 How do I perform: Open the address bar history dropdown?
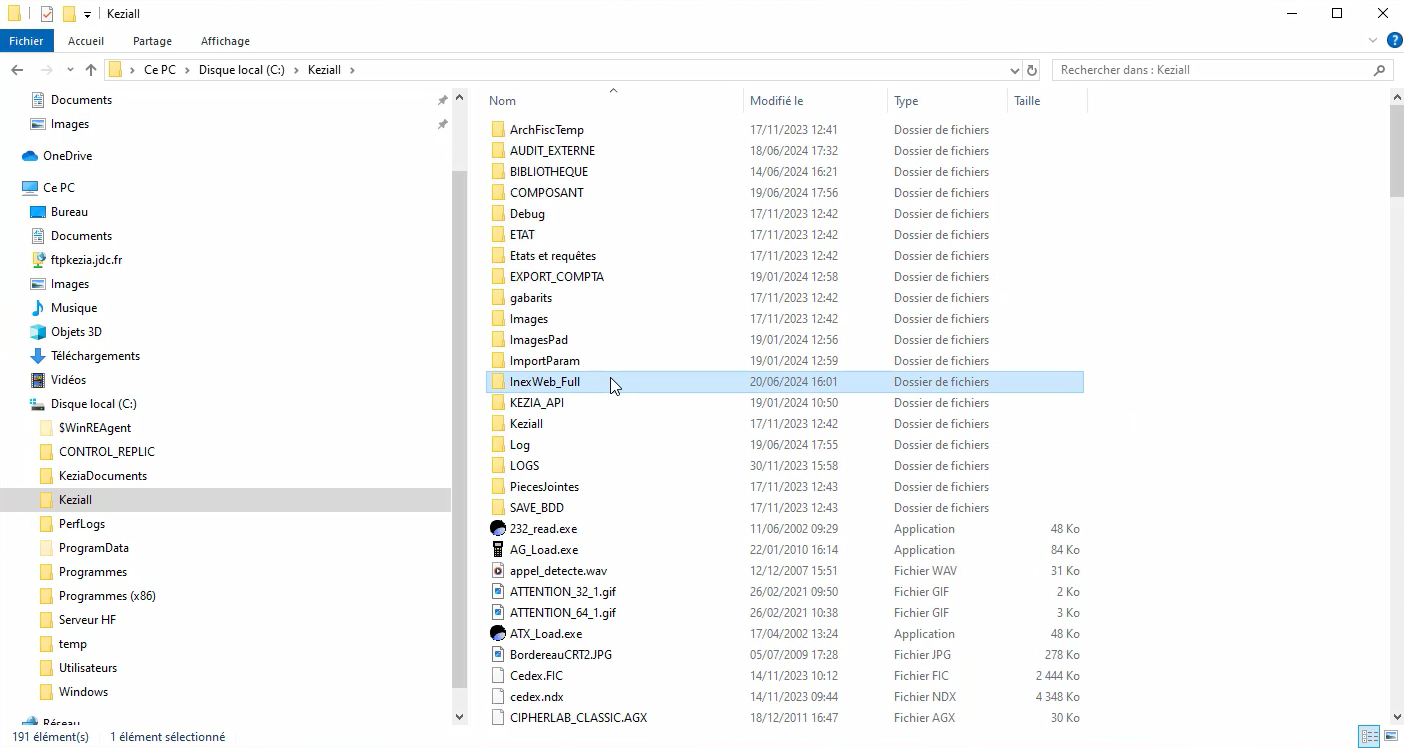1015,70
